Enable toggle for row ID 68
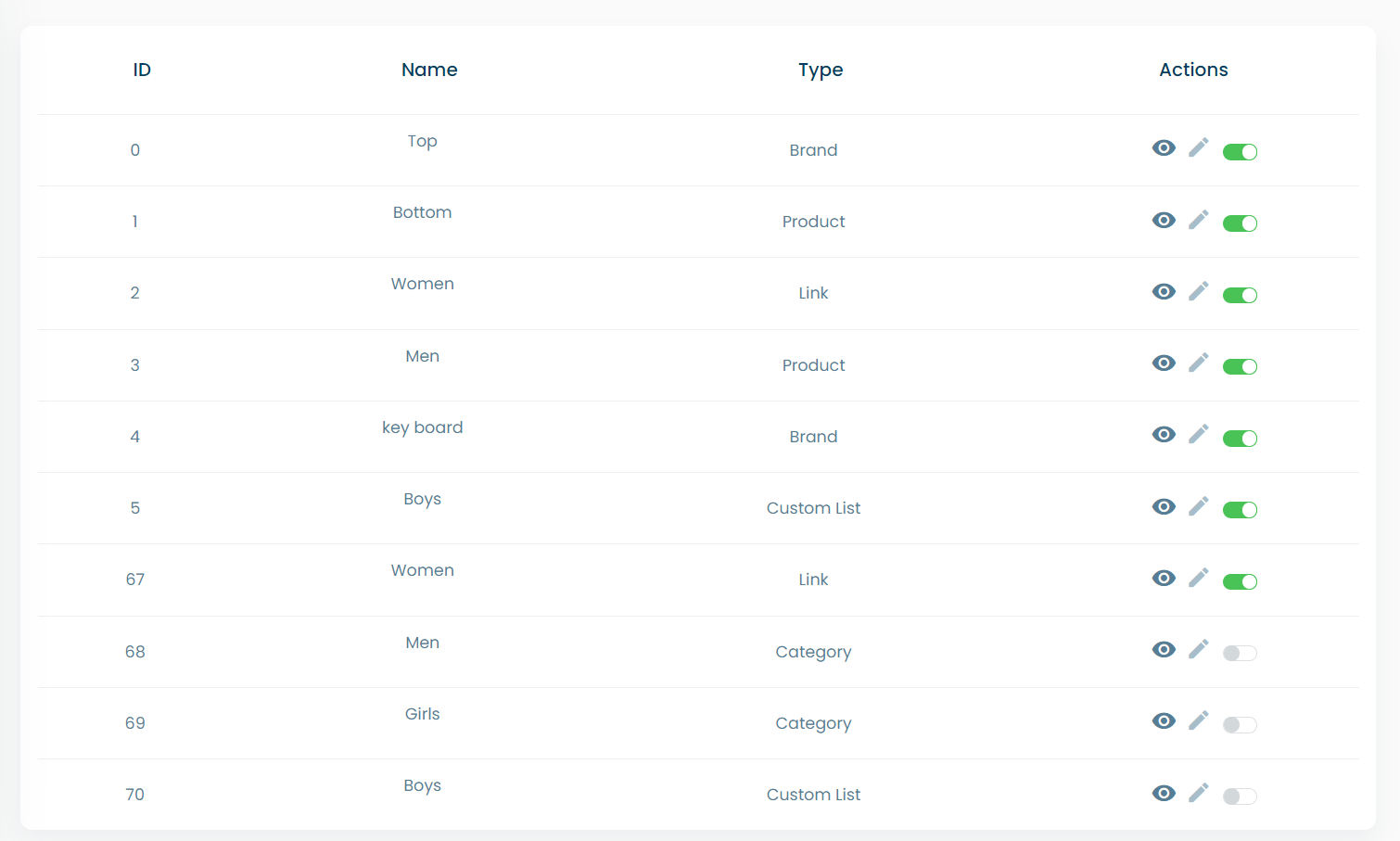 tap(1240, 653)
